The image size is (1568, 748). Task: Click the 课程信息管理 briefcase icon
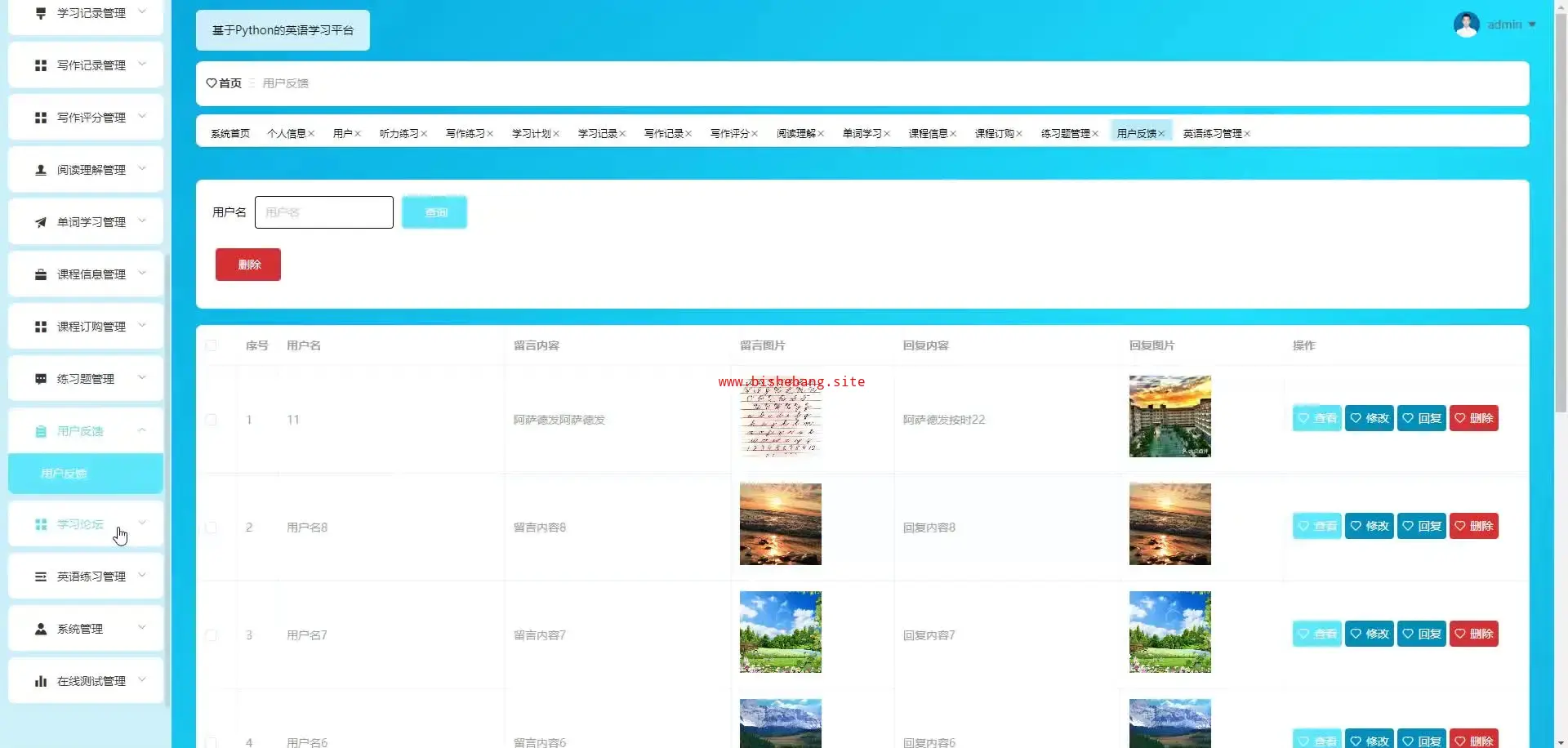[x=41, y=274]
